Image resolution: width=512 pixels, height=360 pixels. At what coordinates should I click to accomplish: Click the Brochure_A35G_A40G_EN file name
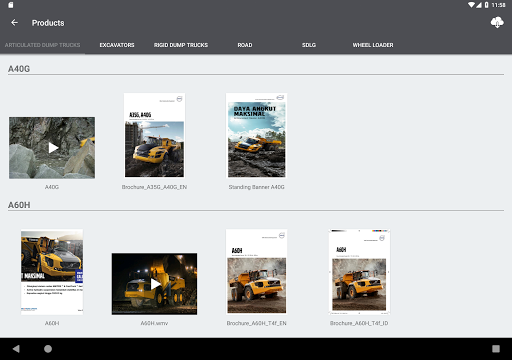click(x=154, y=187)
